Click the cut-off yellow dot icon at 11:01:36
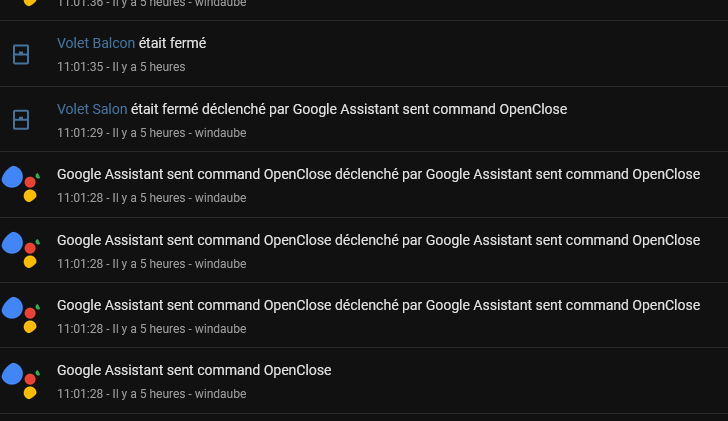 pyautogui.click(x=30, y=3)
